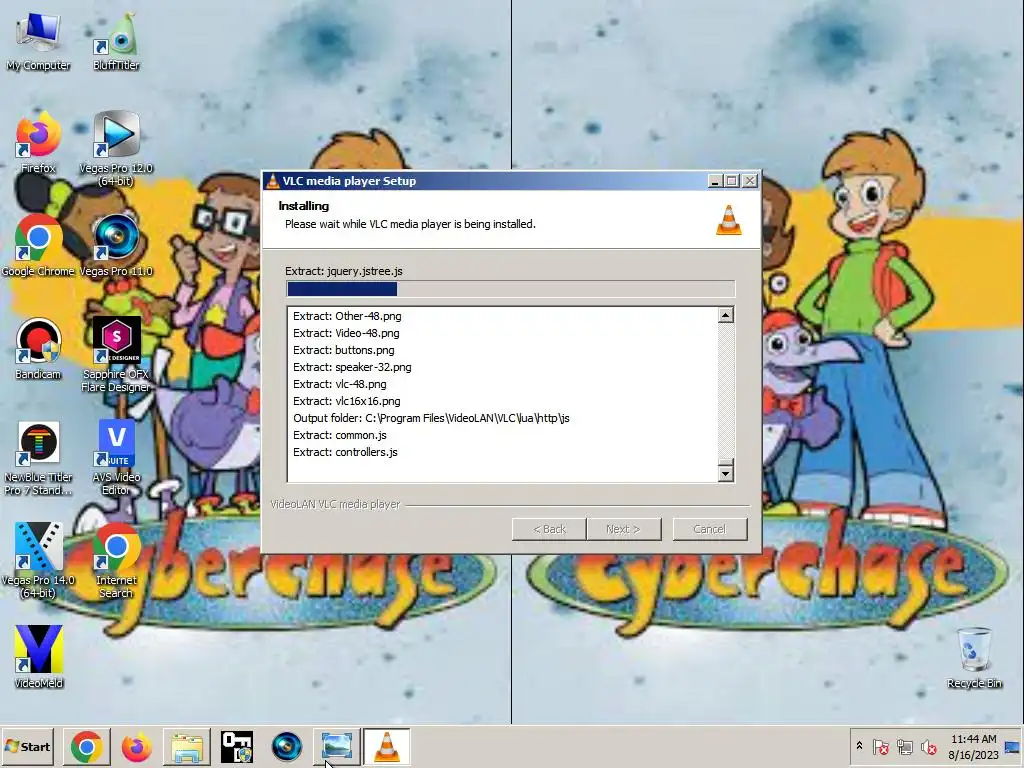Show hidden system tray icons

click(859, 746)
